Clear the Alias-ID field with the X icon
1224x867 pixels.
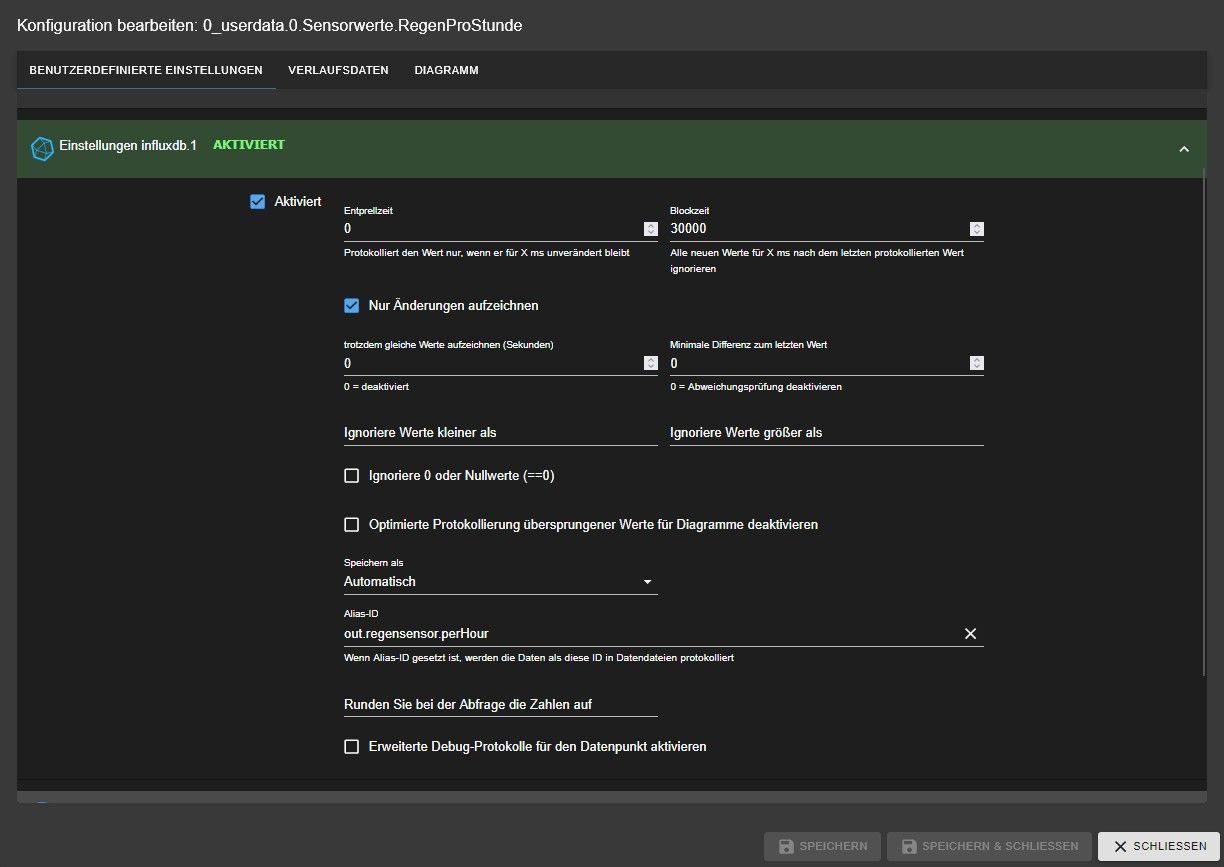(970, 634)
